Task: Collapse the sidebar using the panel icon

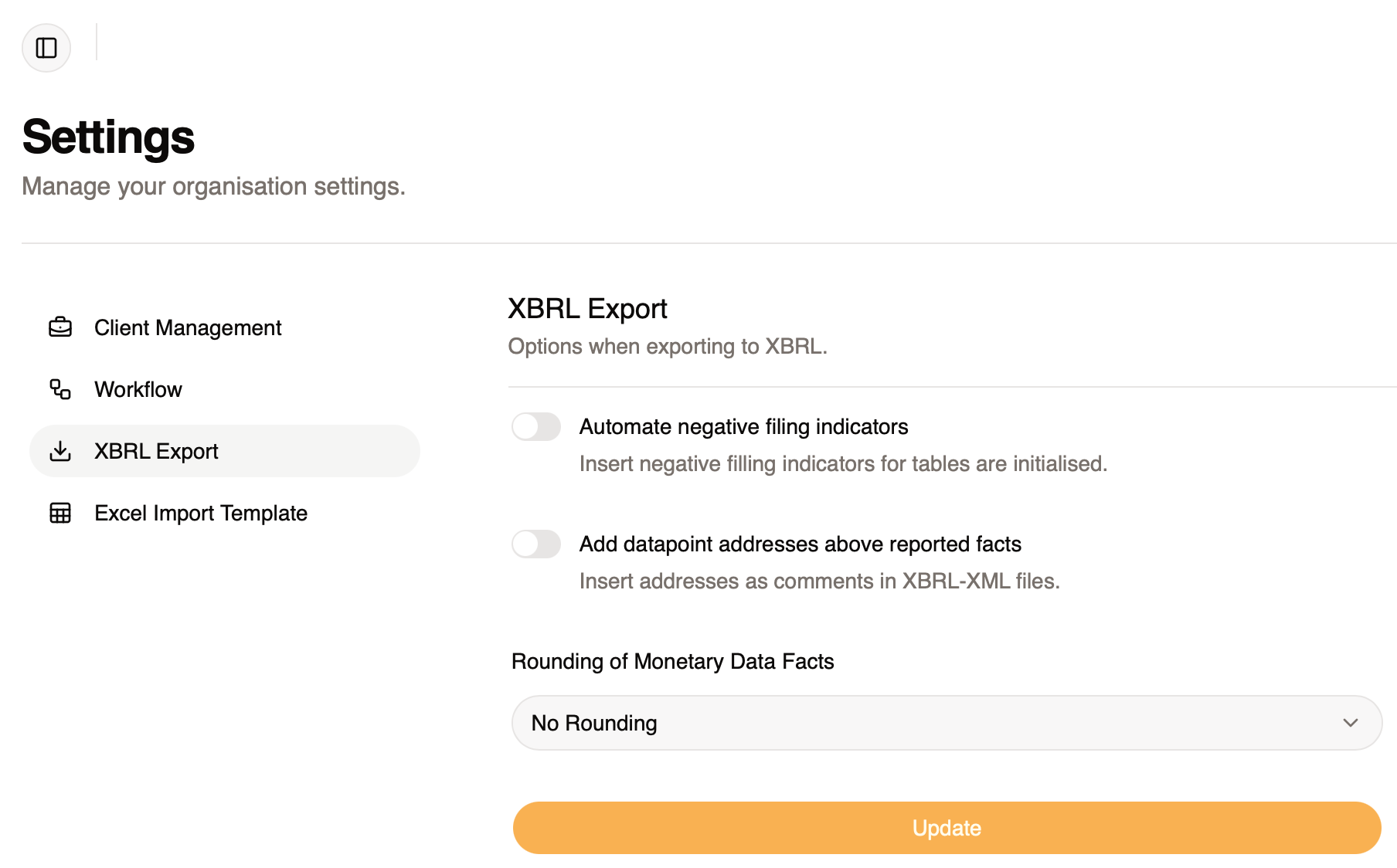Action: [x=46, y=48]
